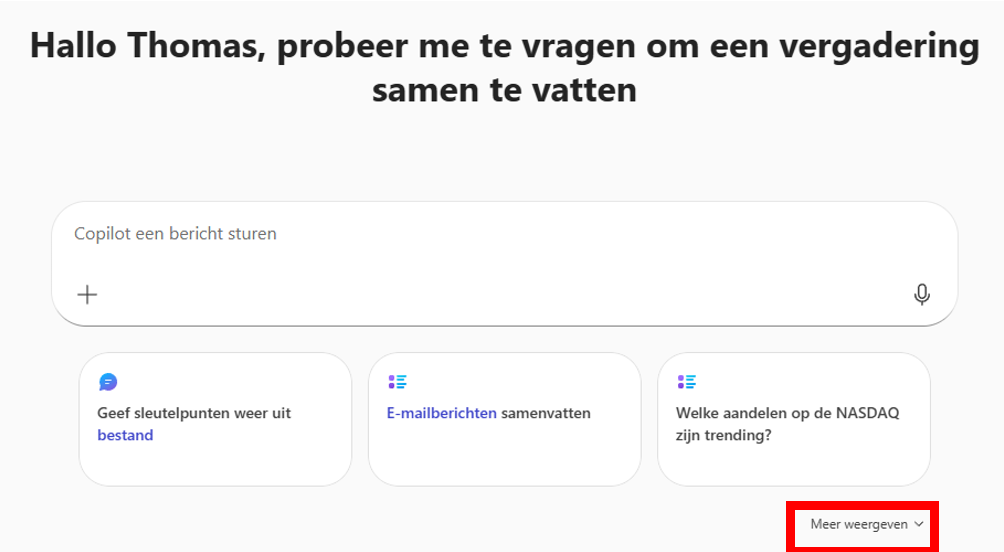The image size is (1004, 552).
Task: Expand suggestions with Meer weergeven
Action: pos(860,524)
